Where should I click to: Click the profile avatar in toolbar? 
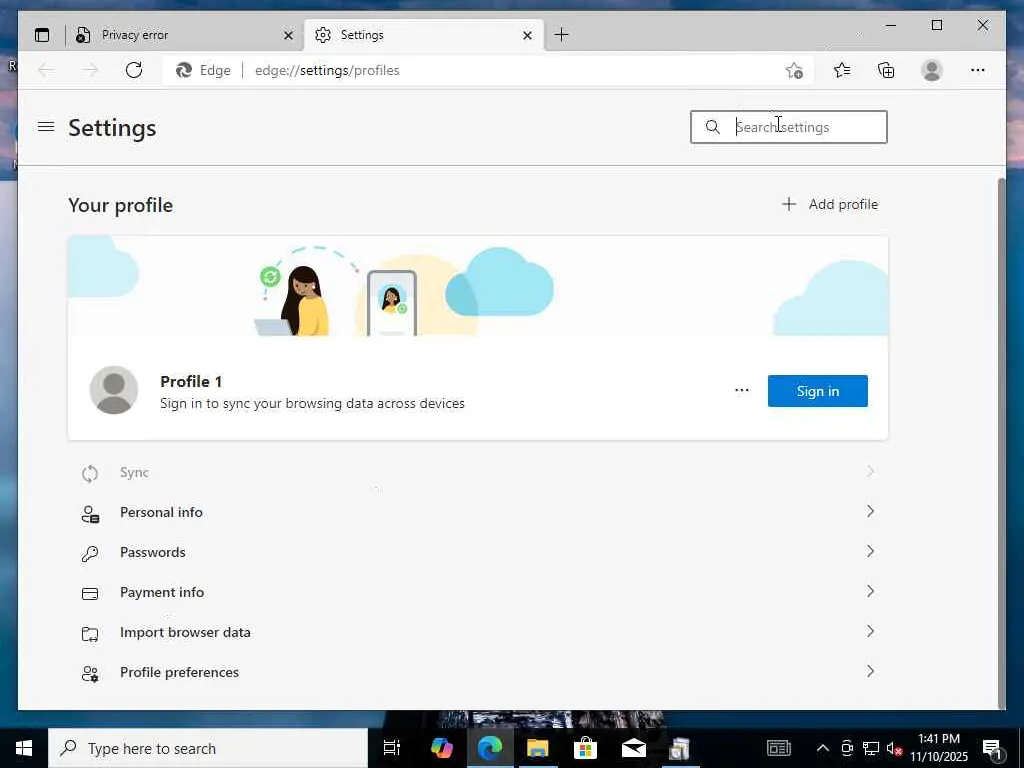[x=932, y=71]
